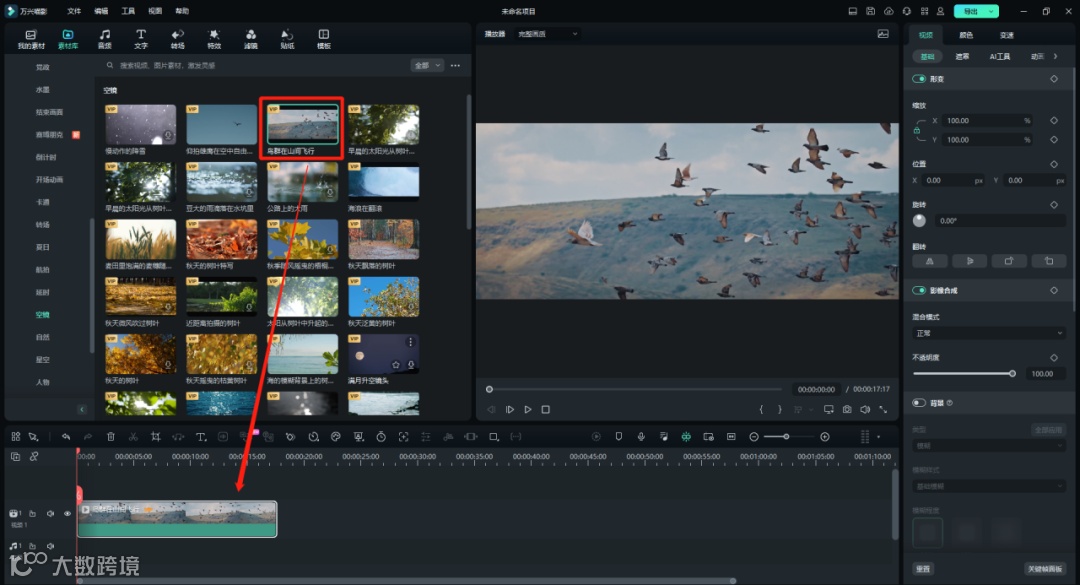Screen dimensions: 1080x585
Task: Toggle the 影像合成 (Compositing) switch
Action: (x=919, y=291)
